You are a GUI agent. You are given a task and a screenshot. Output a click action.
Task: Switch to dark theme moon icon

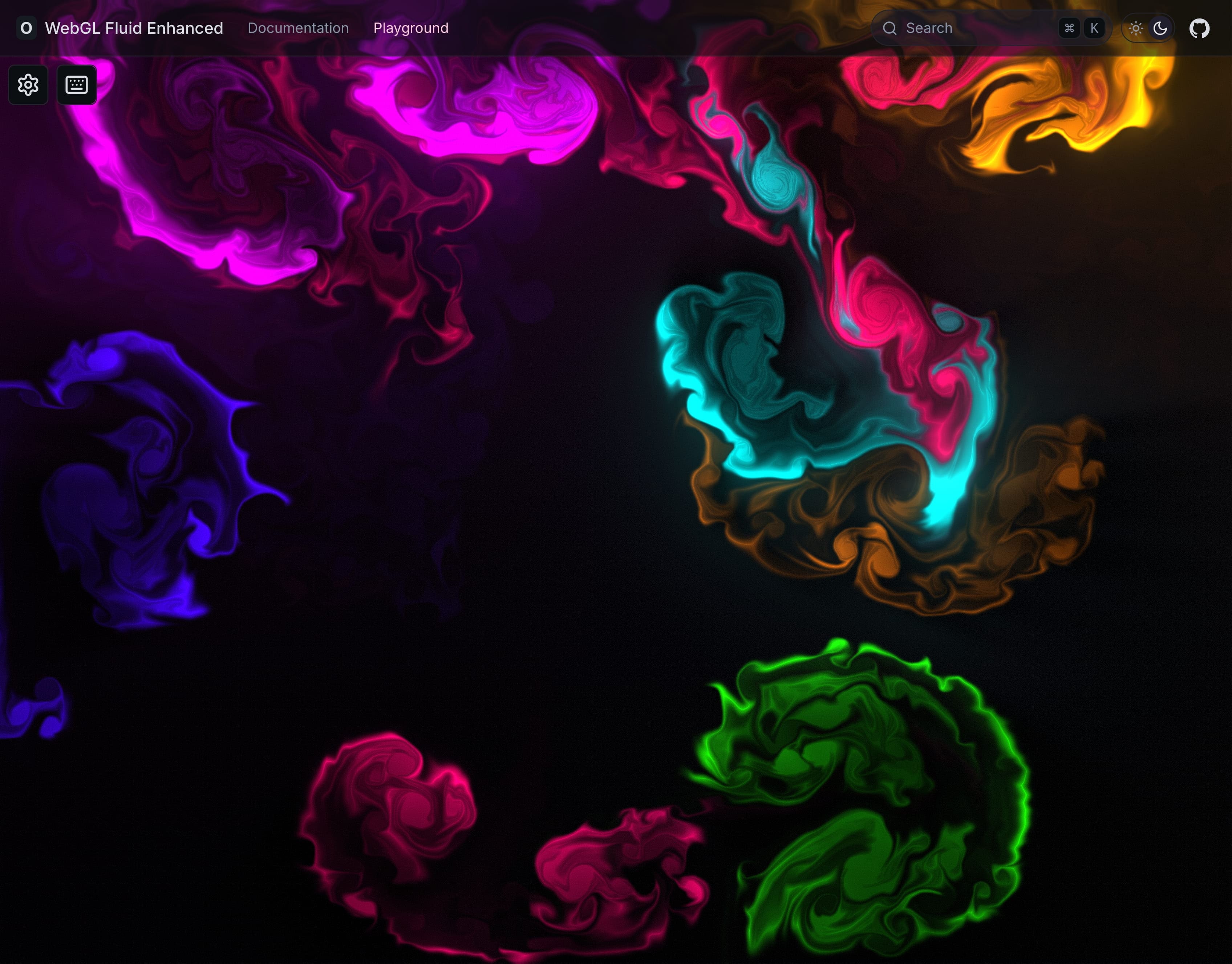[1160, 28]
